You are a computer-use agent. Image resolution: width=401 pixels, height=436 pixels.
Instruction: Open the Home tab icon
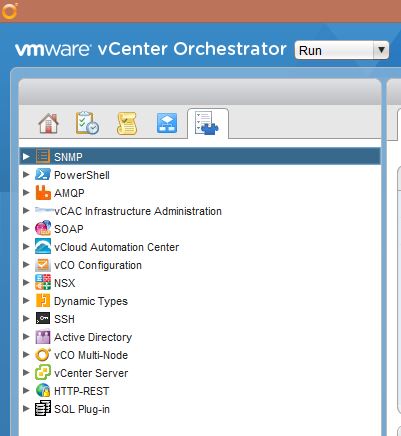point(49,123)
